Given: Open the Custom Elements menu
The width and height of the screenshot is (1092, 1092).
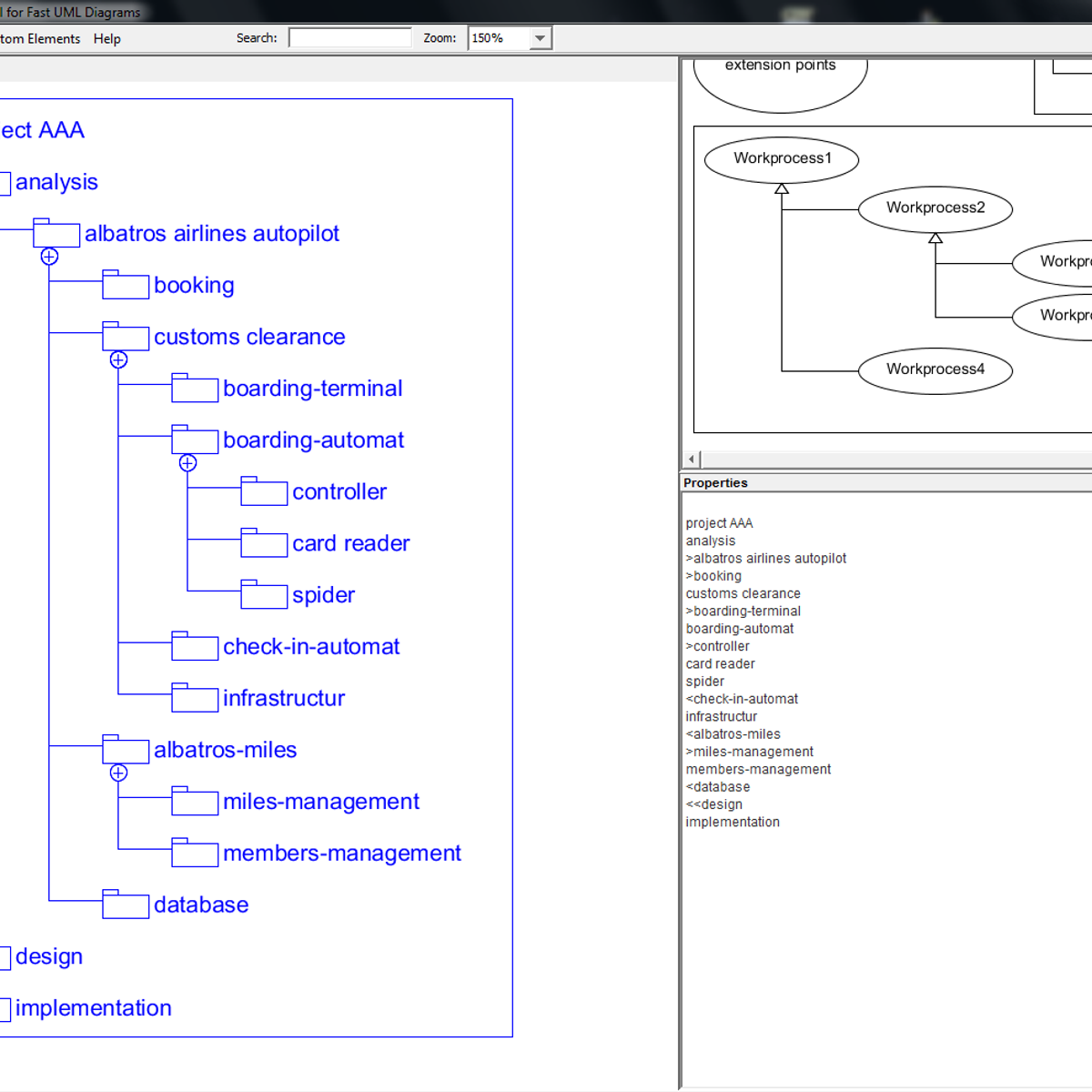Looking at the screenshot, I should pyautogui.click(x=40, y=38).
